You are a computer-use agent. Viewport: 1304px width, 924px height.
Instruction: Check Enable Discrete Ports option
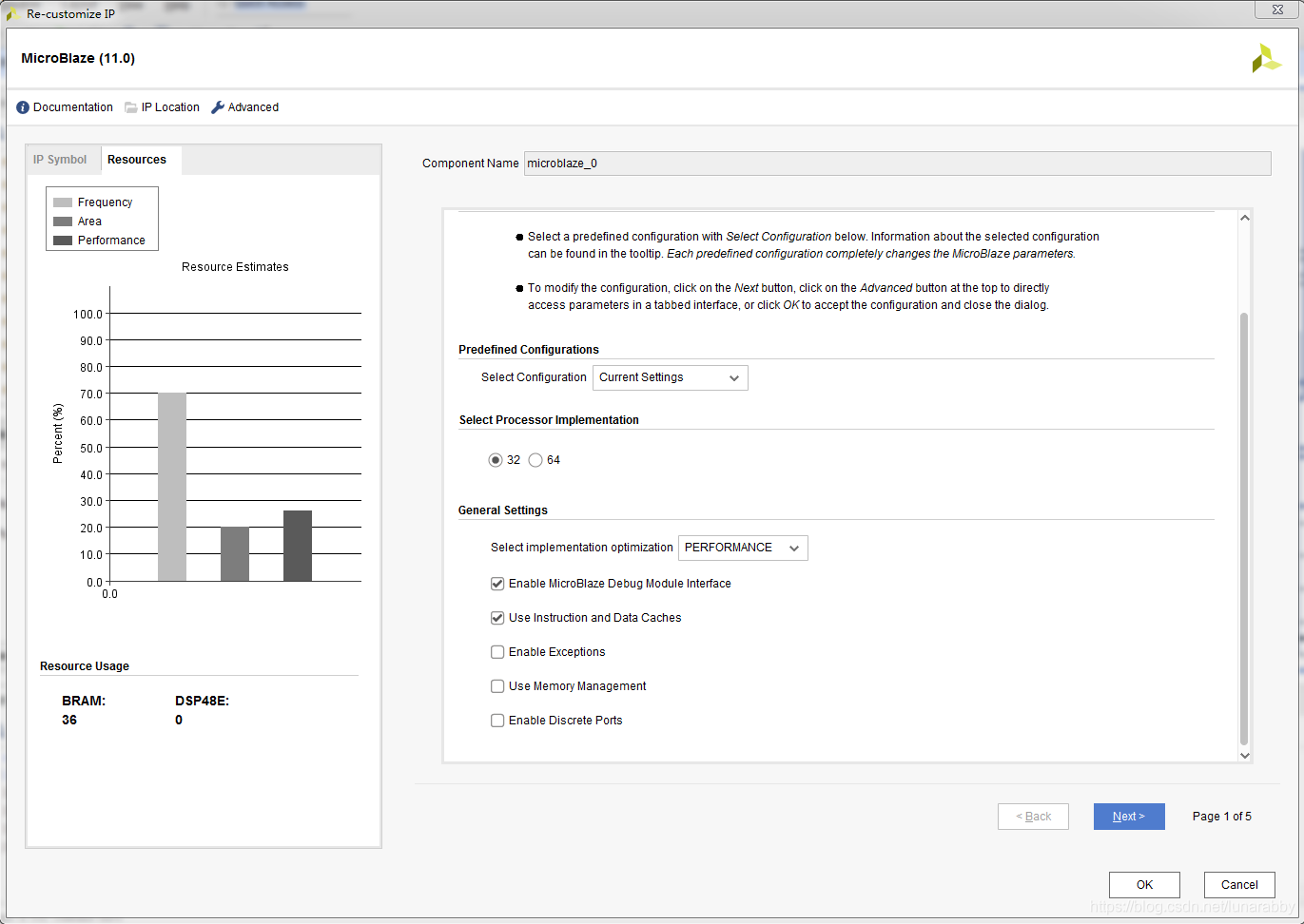[x=497, y=721]
